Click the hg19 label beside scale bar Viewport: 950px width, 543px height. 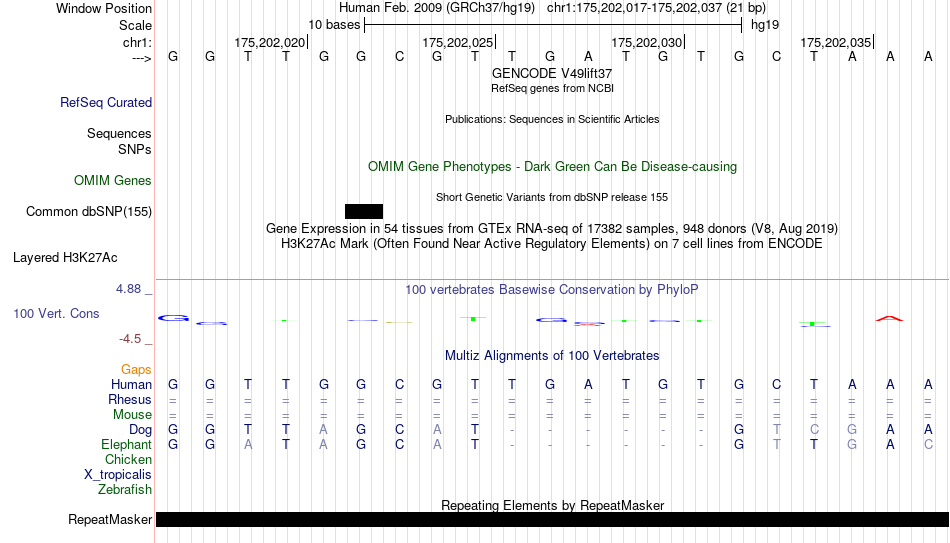click(765, 25)
